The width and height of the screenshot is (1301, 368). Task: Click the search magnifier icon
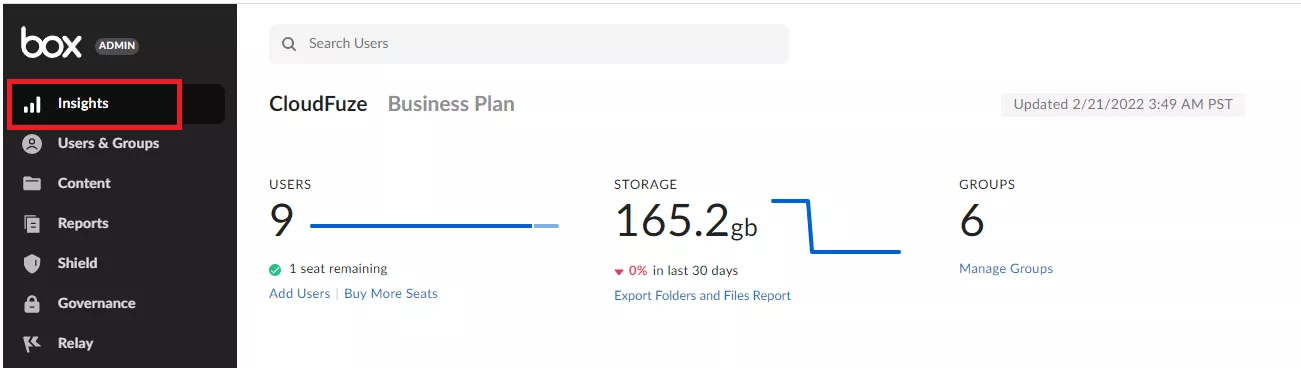[290, 44]
